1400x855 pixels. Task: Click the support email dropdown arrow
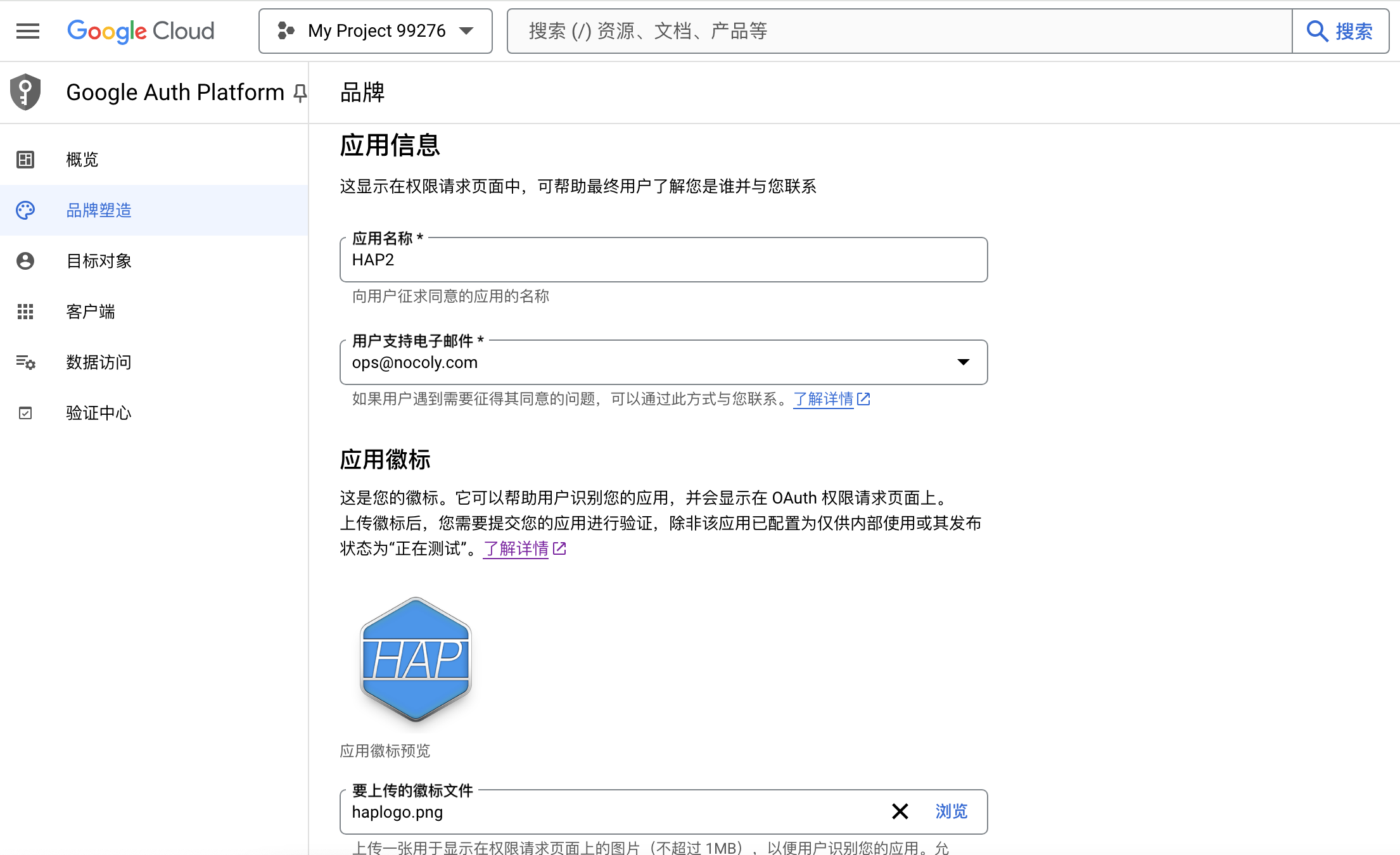click(963, 362)
